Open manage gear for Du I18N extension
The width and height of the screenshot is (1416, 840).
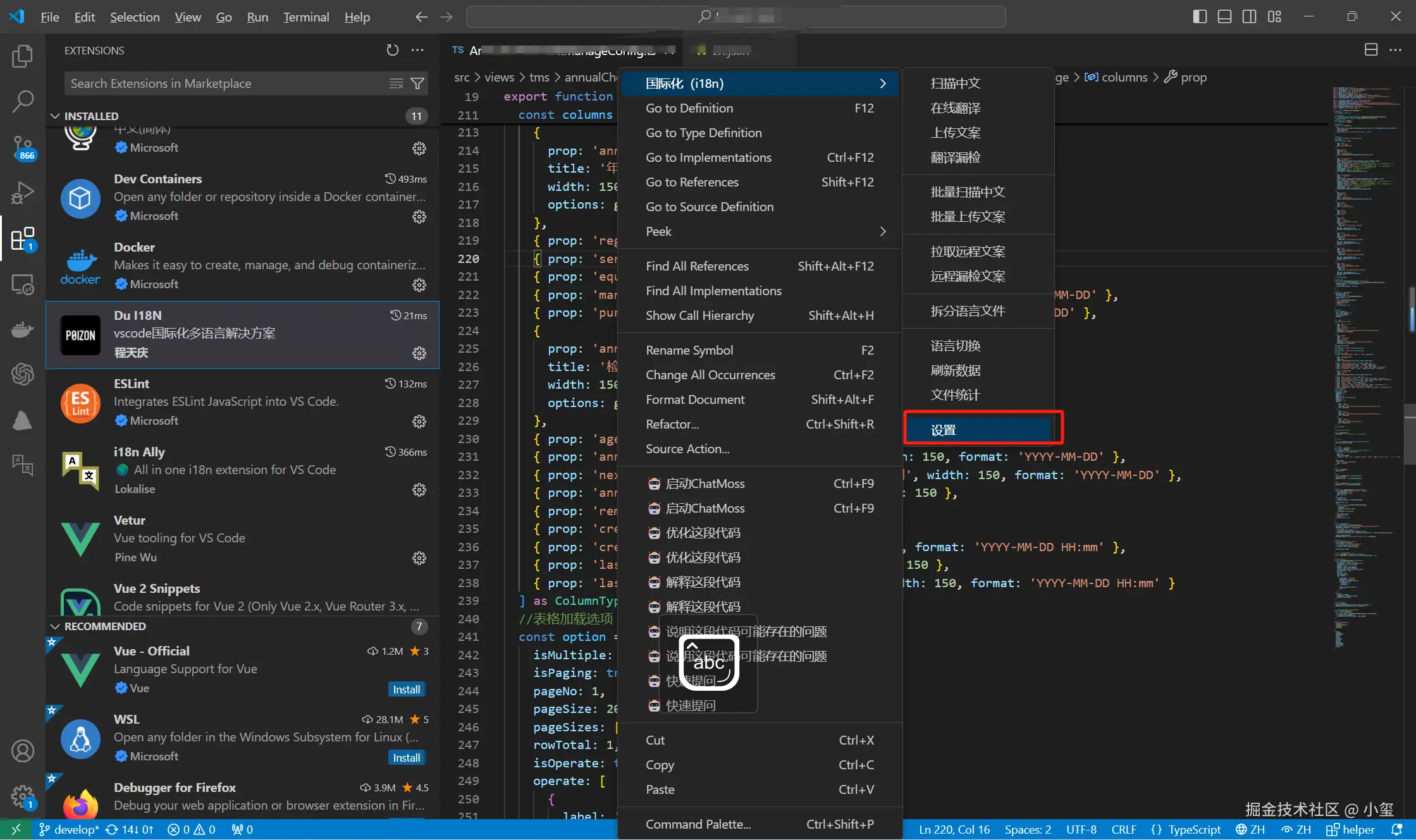point(419,353)
